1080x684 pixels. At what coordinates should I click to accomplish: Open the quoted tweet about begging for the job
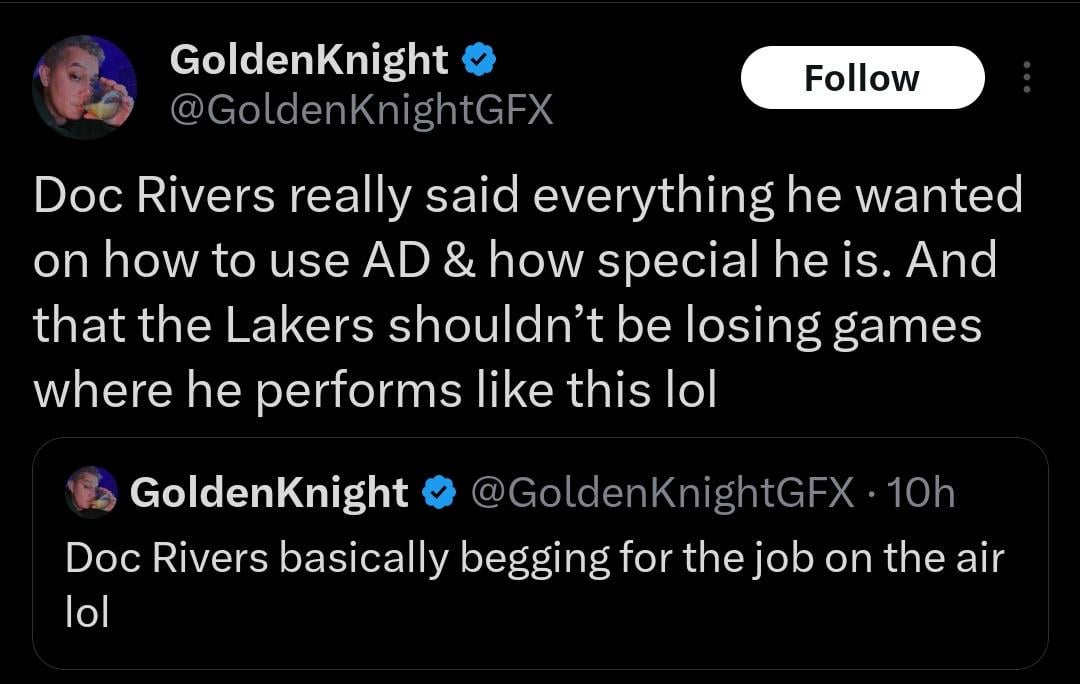(x=540, y=580)
